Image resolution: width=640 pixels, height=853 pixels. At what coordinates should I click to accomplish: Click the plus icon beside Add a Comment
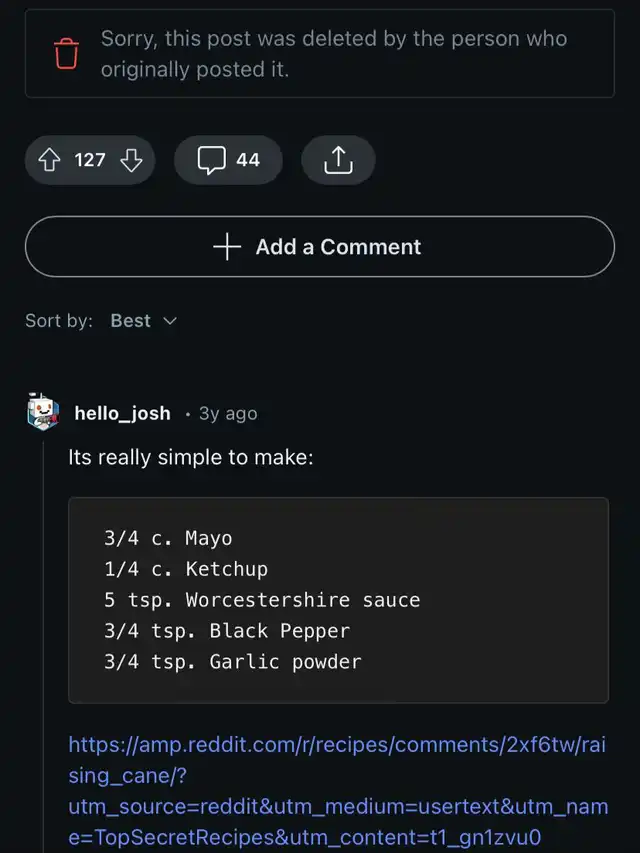[228, 247]
